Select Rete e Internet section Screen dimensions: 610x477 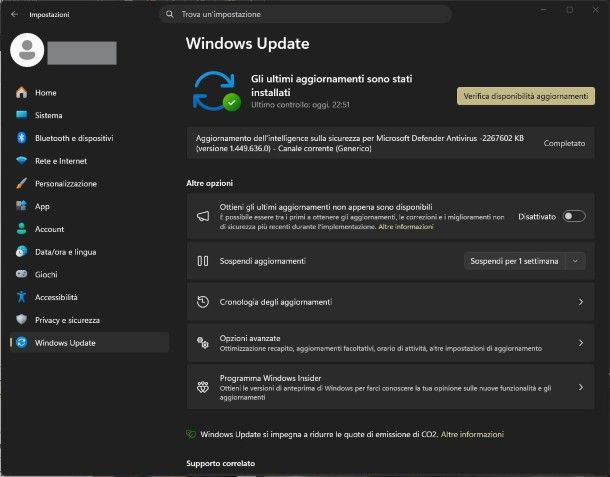[89, 161]
